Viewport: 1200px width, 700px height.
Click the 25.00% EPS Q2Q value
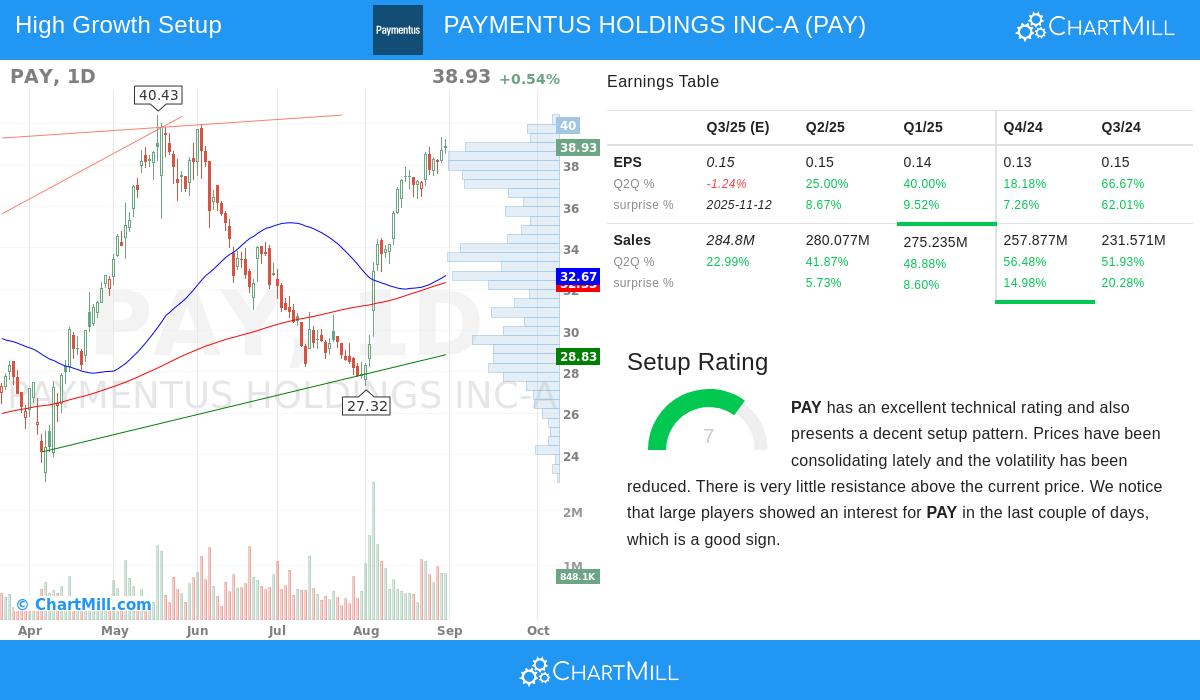pyautogui.click(x=827, y=184)
